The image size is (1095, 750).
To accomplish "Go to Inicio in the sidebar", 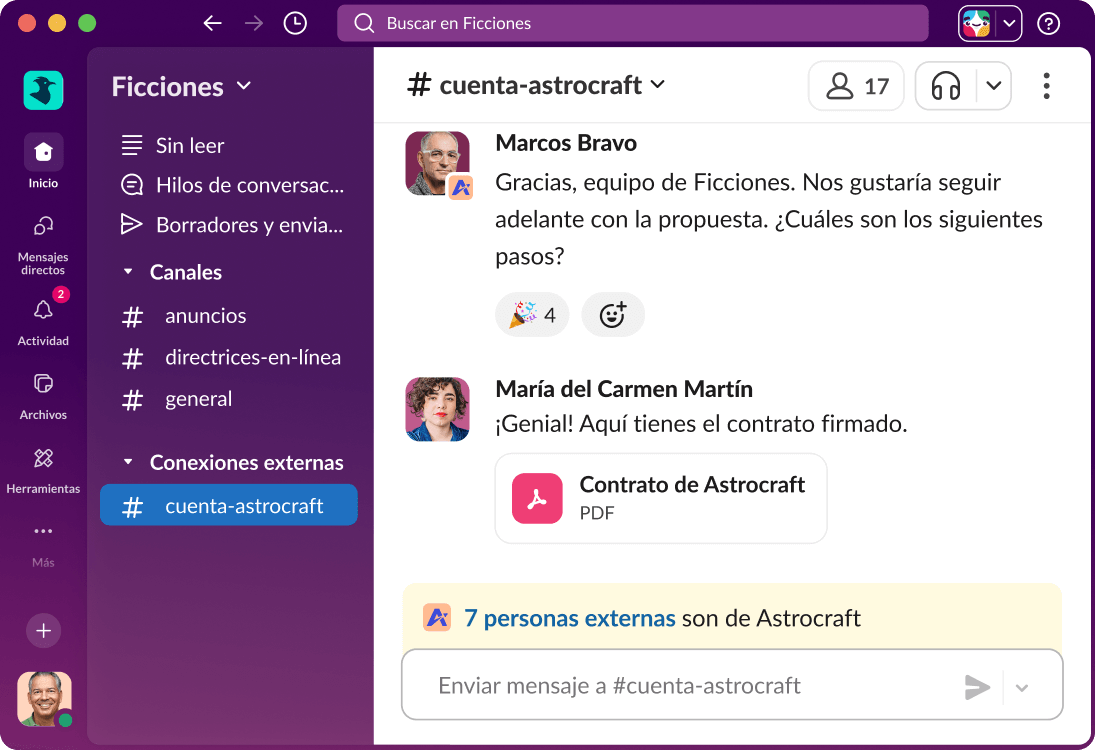I will [x=42, y=152].
